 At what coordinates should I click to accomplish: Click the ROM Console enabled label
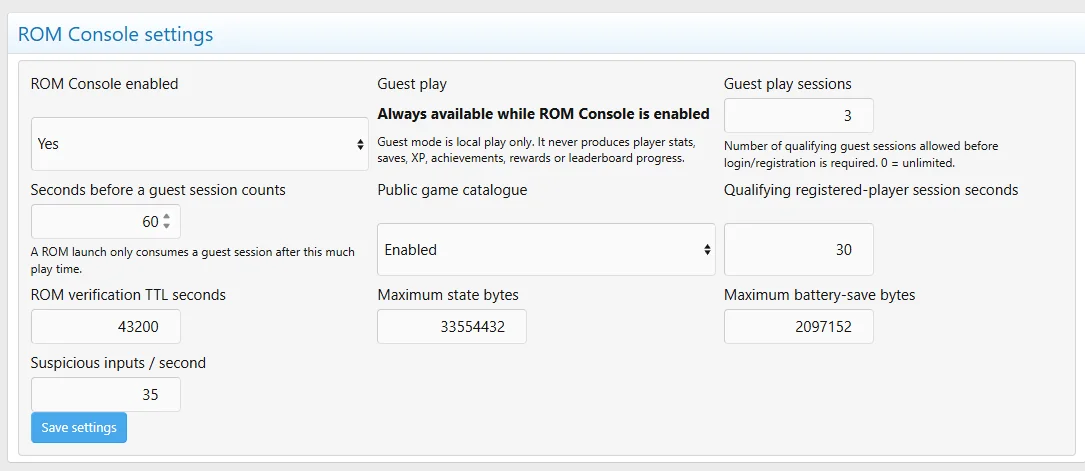pyautogui.click(x=104, y=84)
